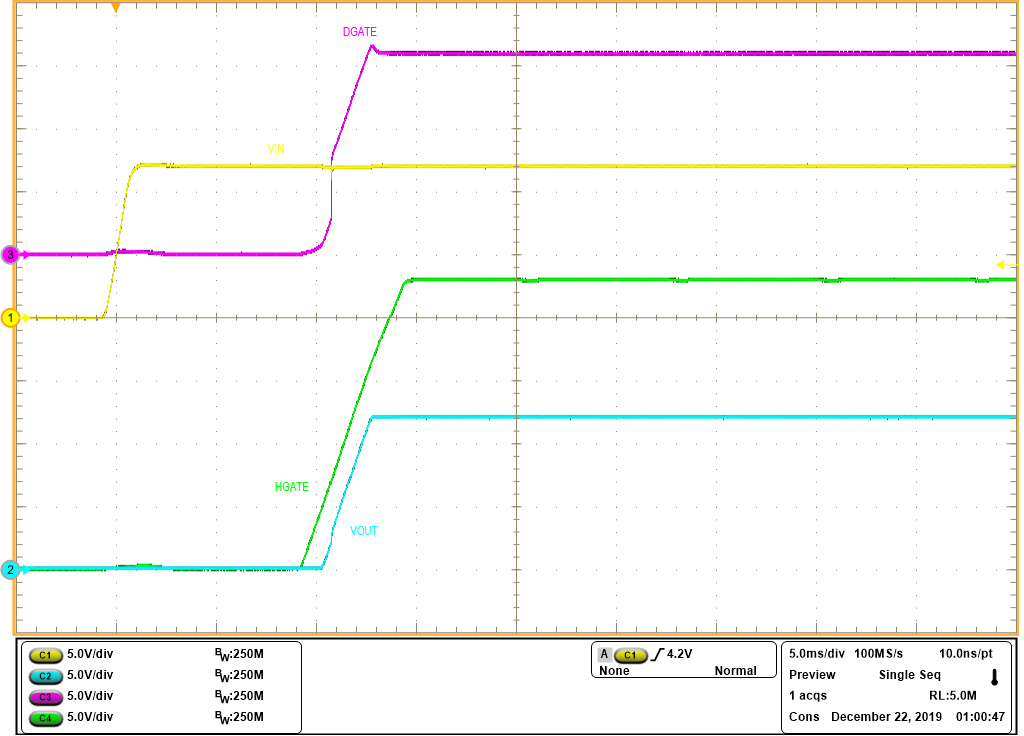
Task: Toggle channel 1 display via left marker
Action: click(8, 318)
